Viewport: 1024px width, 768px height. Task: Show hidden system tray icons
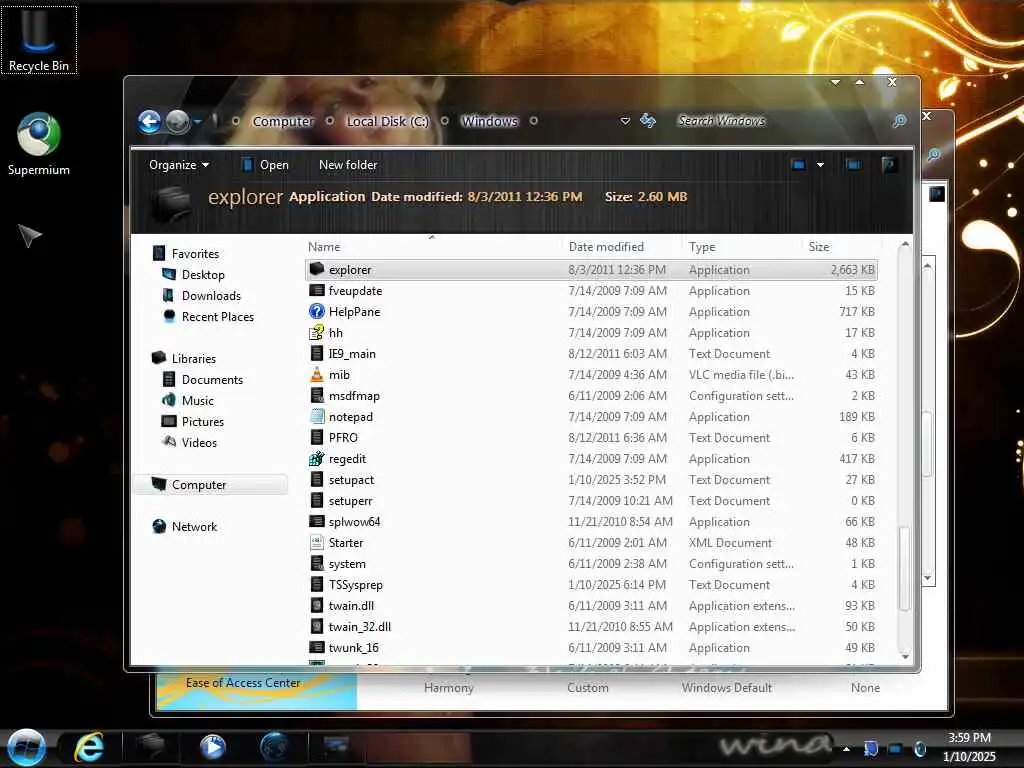coord(846,748)
